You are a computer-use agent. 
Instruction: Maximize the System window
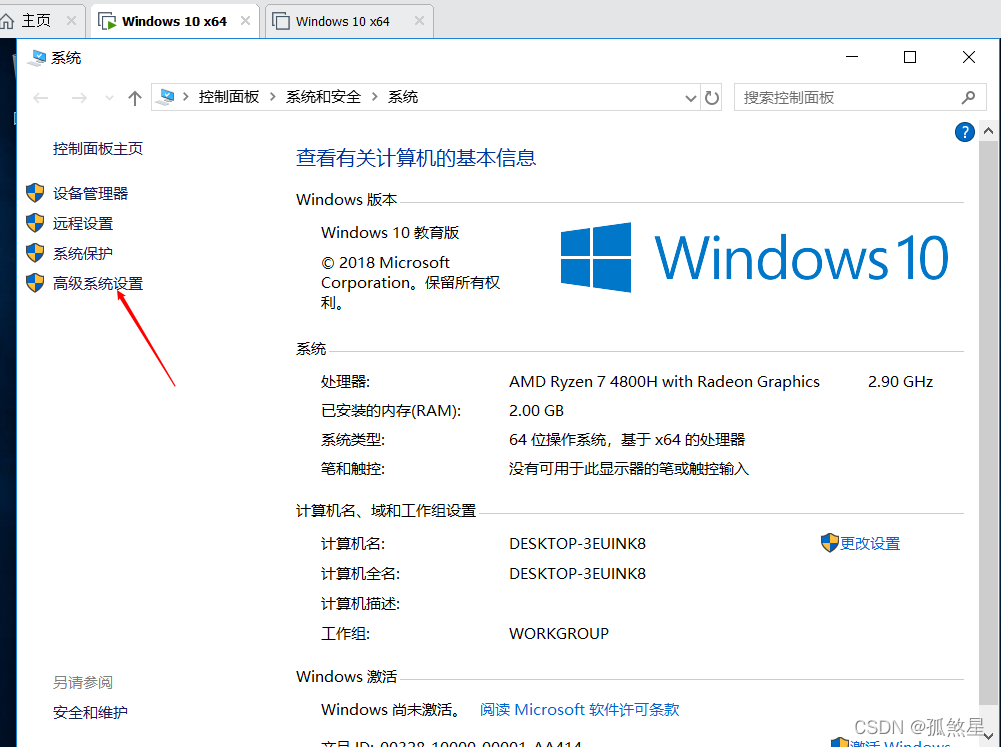click(910, 57)
